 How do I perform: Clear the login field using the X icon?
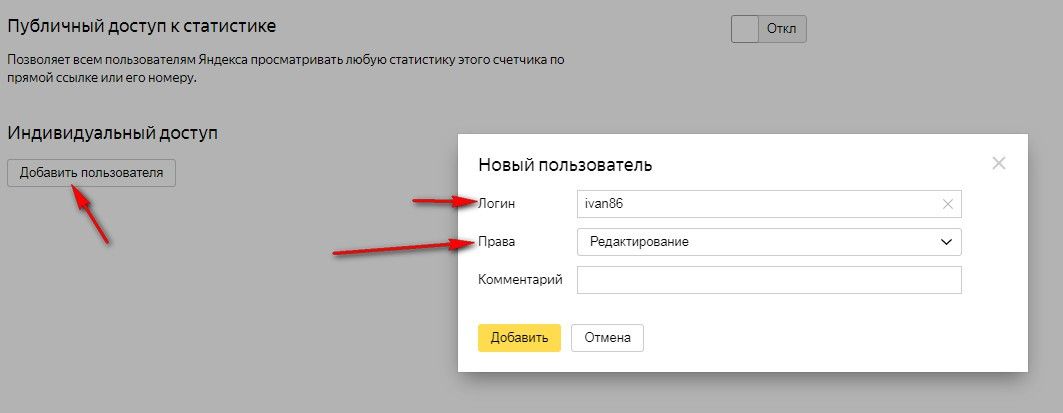pos(948,204)
